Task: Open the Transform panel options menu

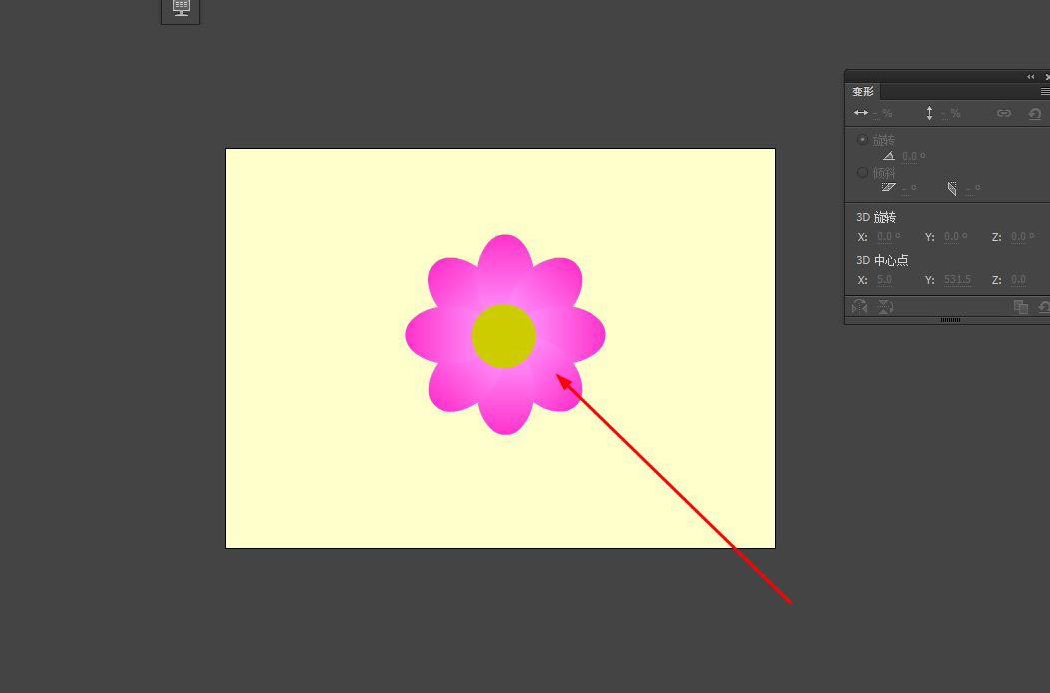Action: [1043, 91]
